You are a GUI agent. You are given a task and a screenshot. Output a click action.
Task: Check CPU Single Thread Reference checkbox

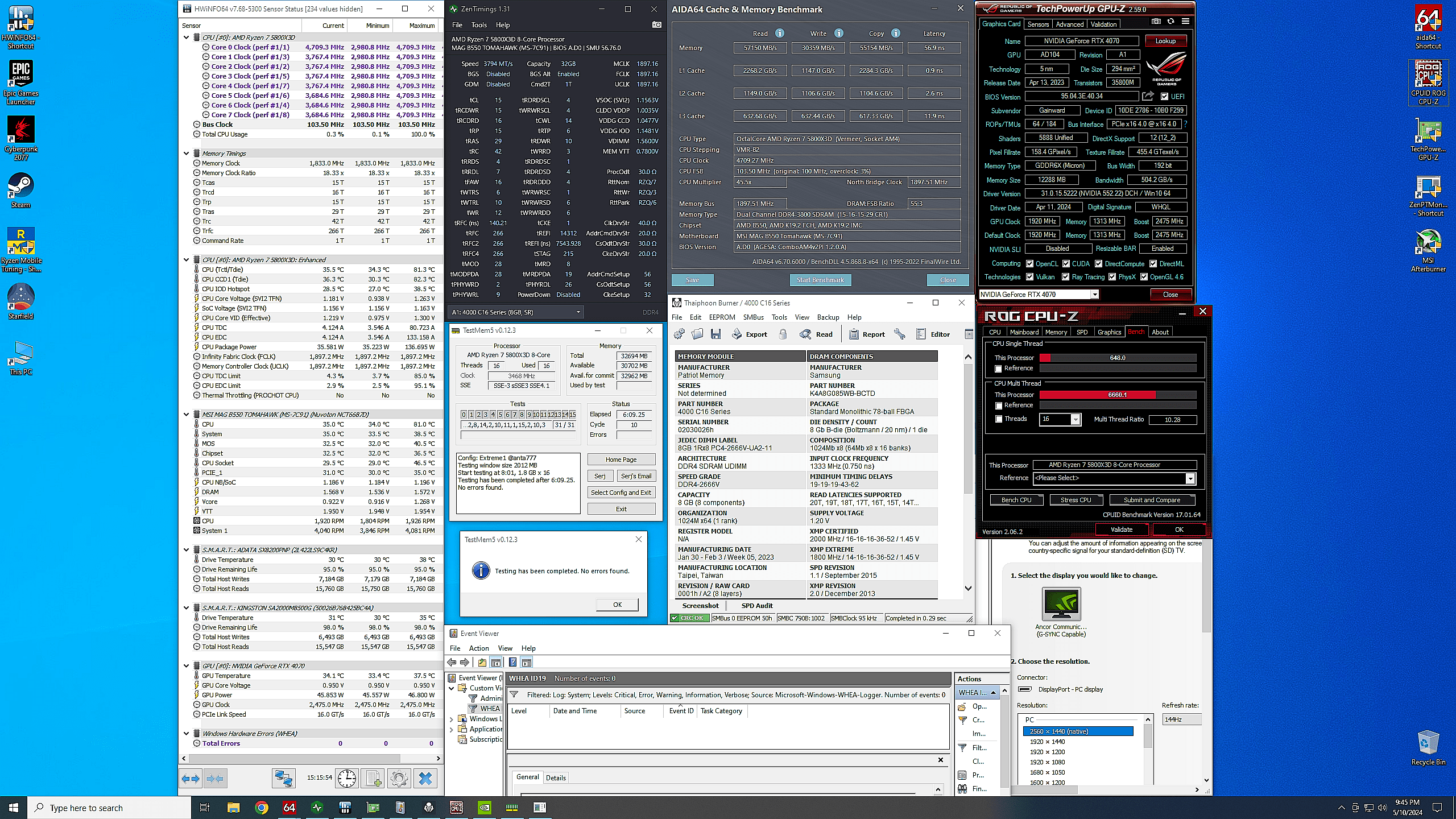click(x=999, y=369)
